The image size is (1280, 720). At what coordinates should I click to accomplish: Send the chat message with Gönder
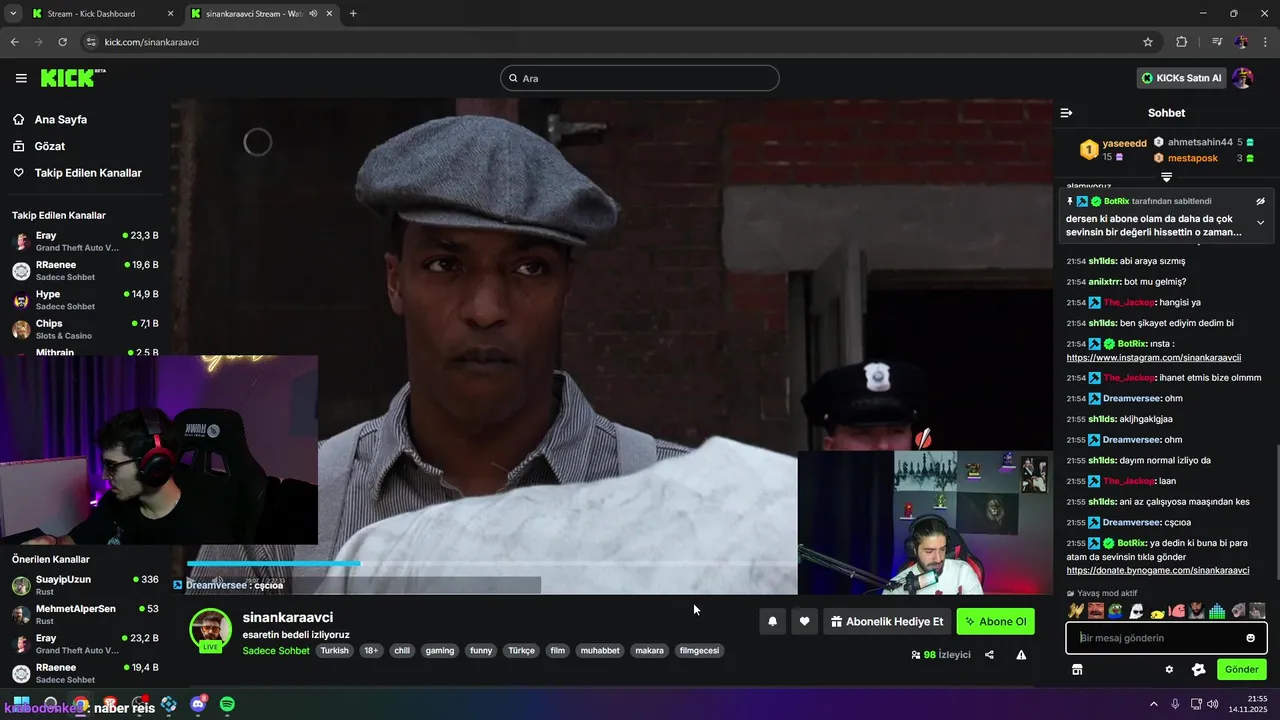[x=1242, y=670]
